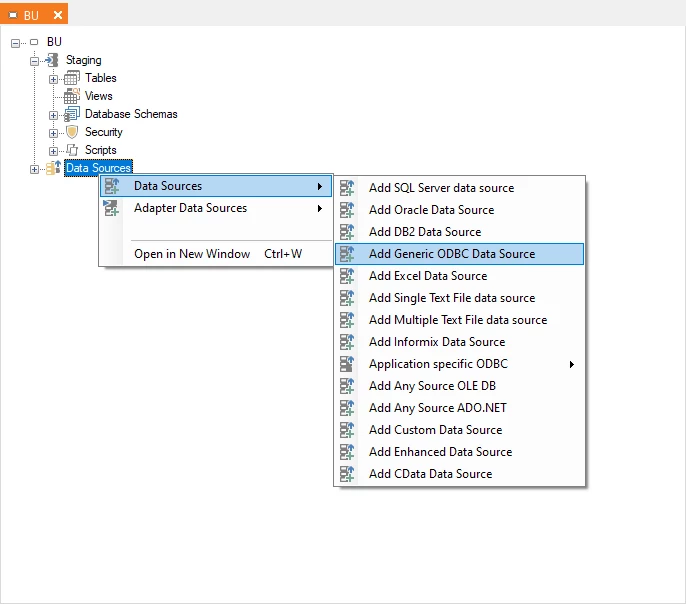686x604 pixels.
Task: Expand the Data Sources tree node
Action: point(34,169)
